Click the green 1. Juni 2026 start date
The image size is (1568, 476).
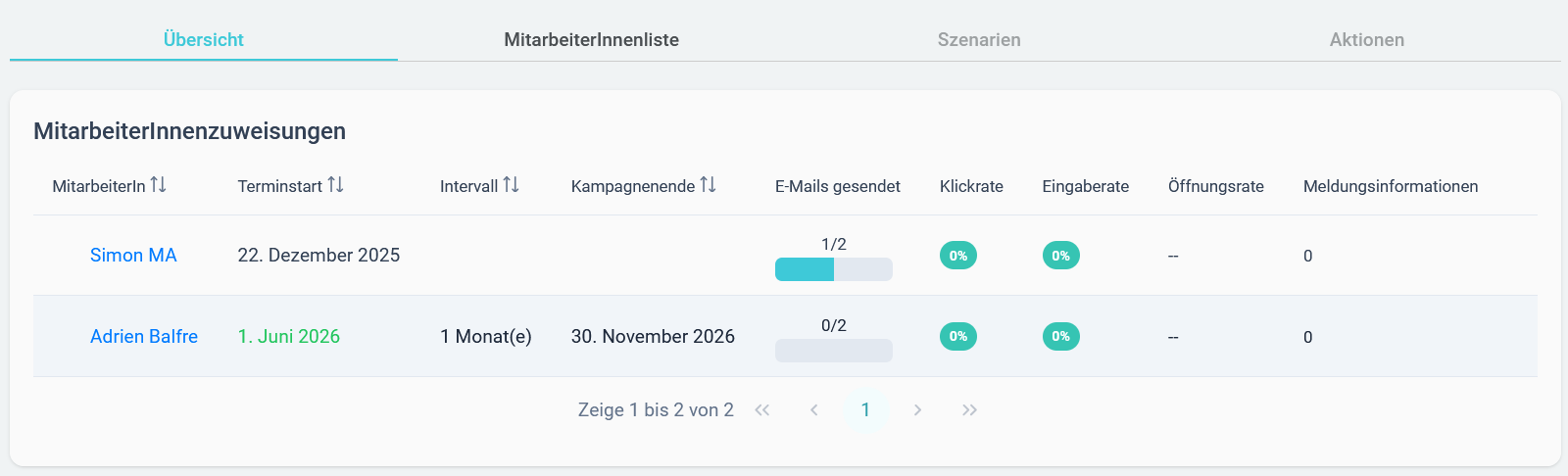click(289, 337)
